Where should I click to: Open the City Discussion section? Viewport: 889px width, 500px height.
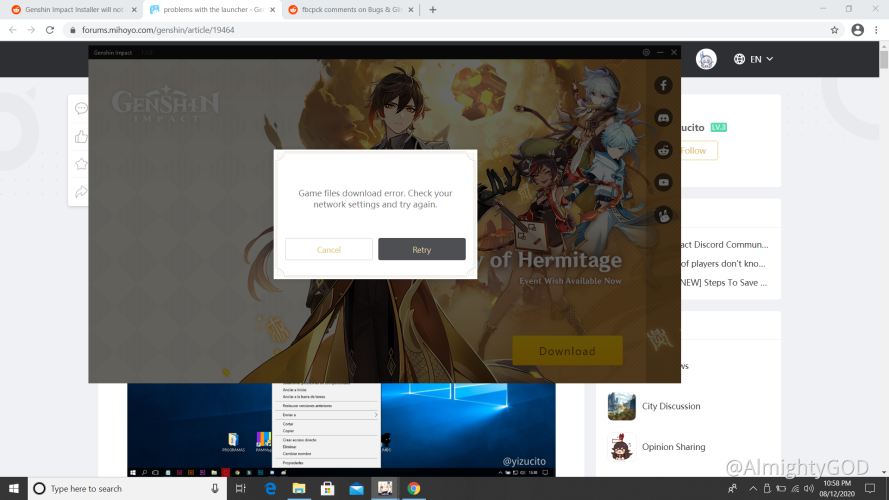click(x=671, y=406)
